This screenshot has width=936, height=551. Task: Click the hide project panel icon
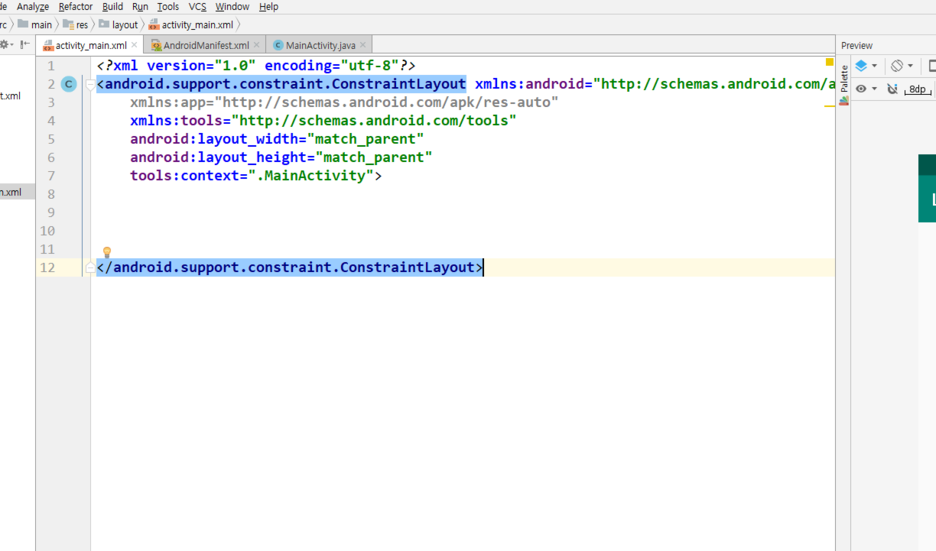click(x=24, y=45)
